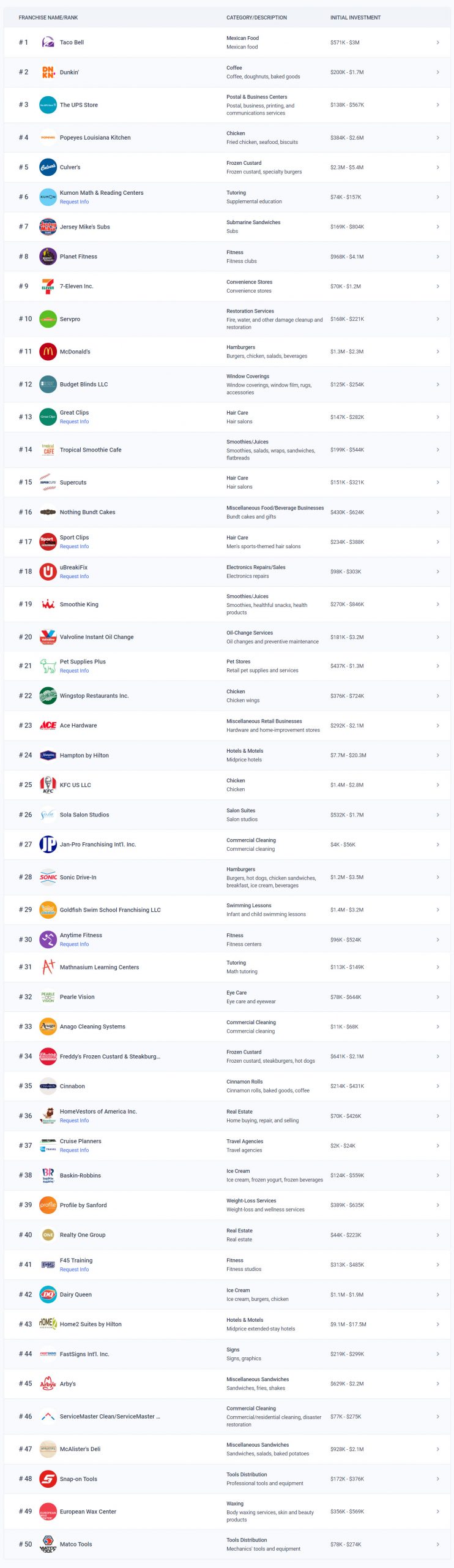The width and height of the screenshot is (454, 1568).
Task: Click the Initial Investment column header
Action: pos(355,18)
